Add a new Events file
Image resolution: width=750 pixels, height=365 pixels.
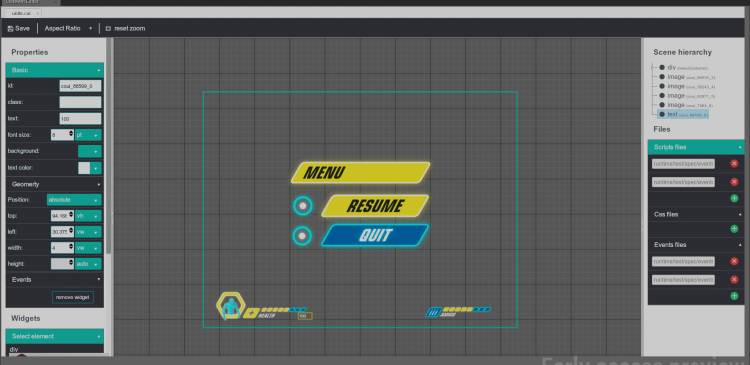tap(734, 296)
